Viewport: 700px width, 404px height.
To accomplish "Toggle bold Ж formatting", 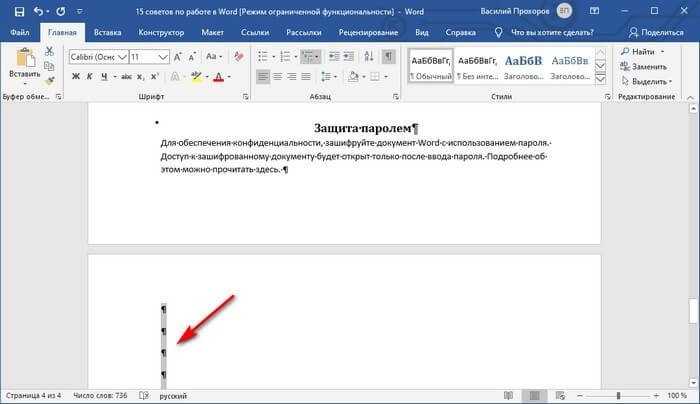I will point(76,77).
